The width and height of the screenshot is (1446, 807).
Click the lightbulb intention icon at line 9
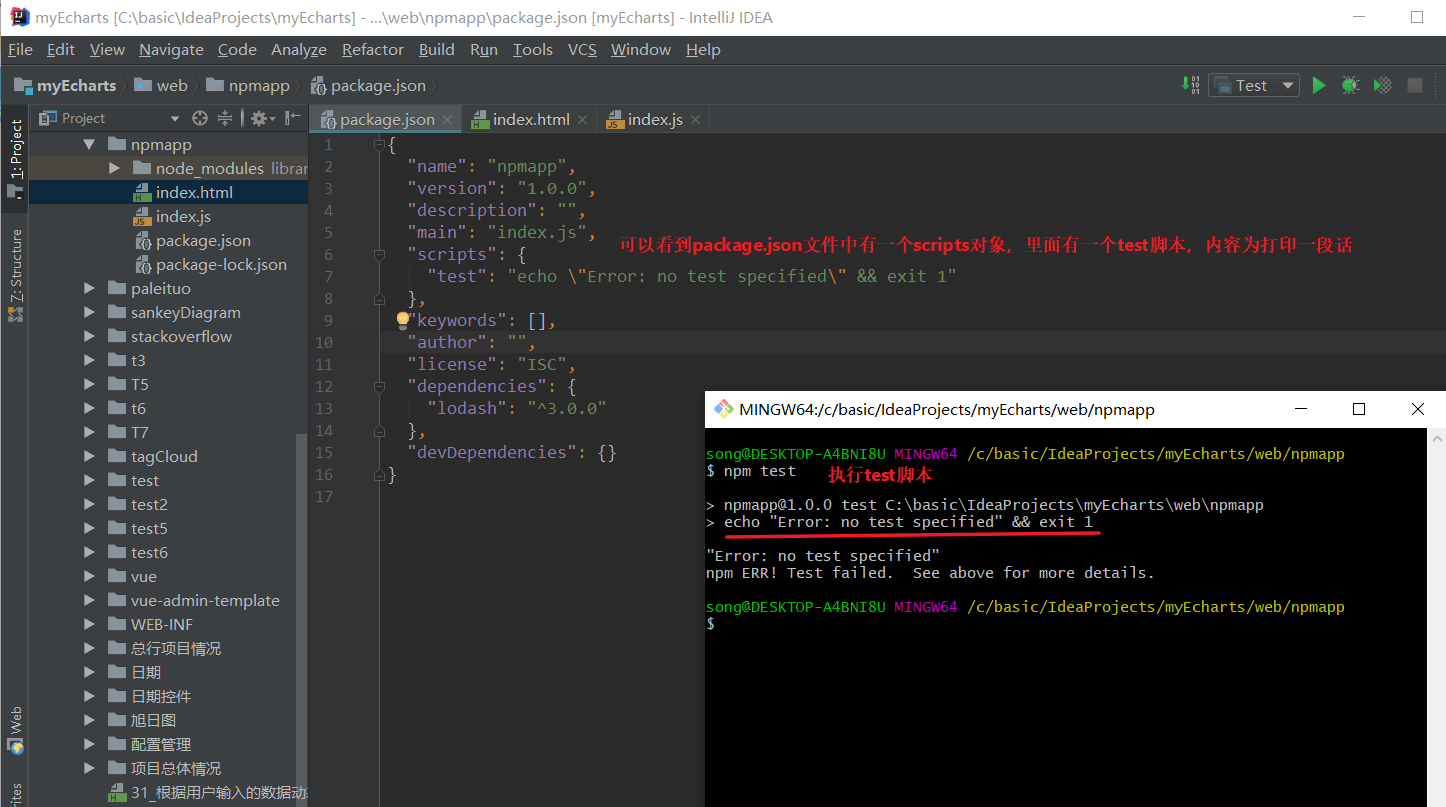pyautogui.click(x=403, y=319)
